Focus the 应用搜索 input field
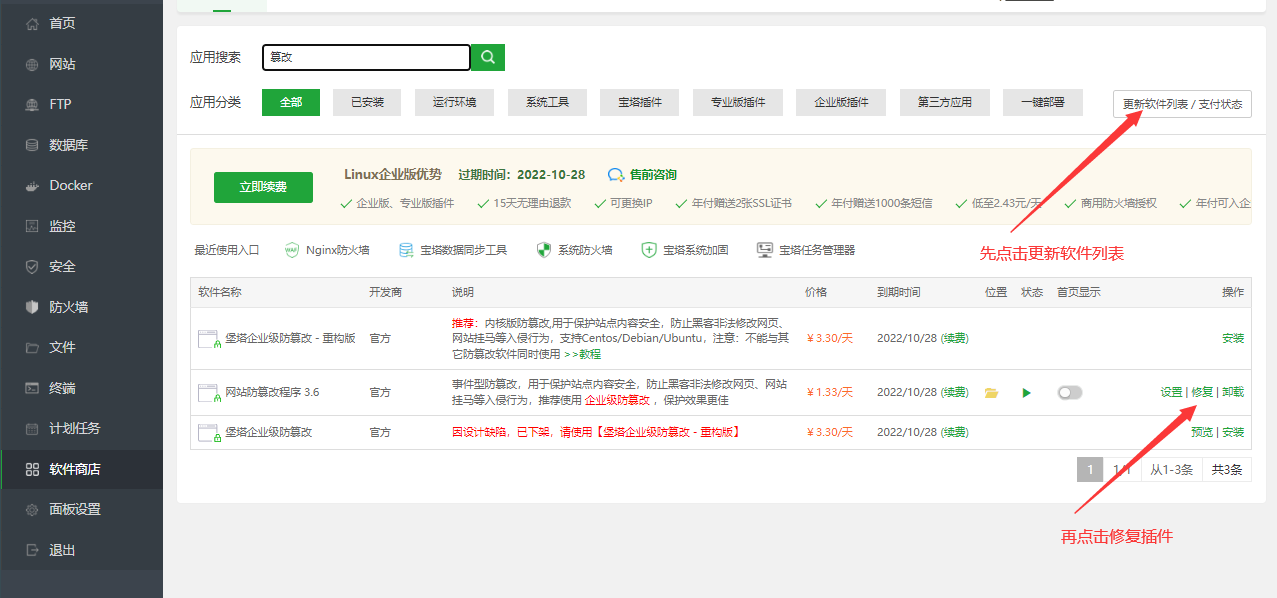1277x598 pixels. (366, 57)
